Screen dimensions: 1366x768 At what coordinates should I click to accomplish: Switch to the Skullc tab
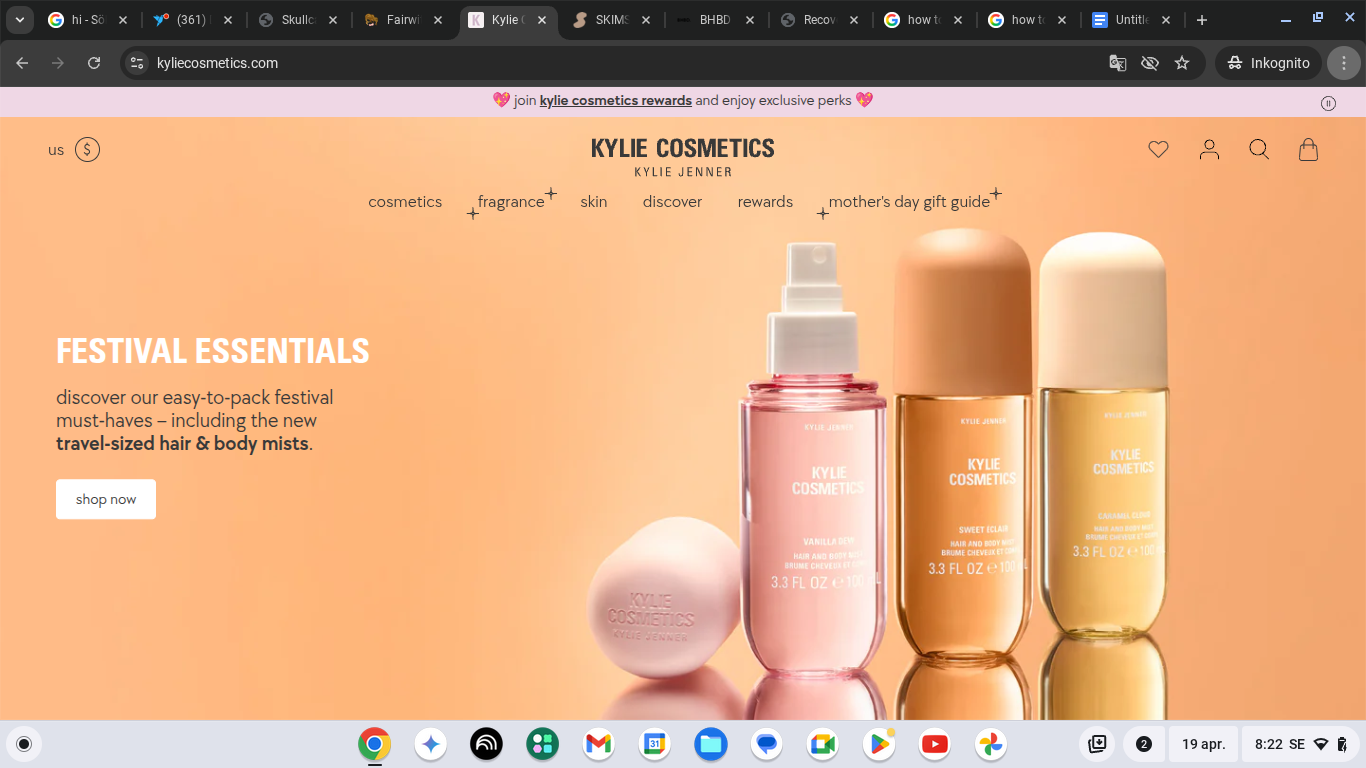(298, 20)
